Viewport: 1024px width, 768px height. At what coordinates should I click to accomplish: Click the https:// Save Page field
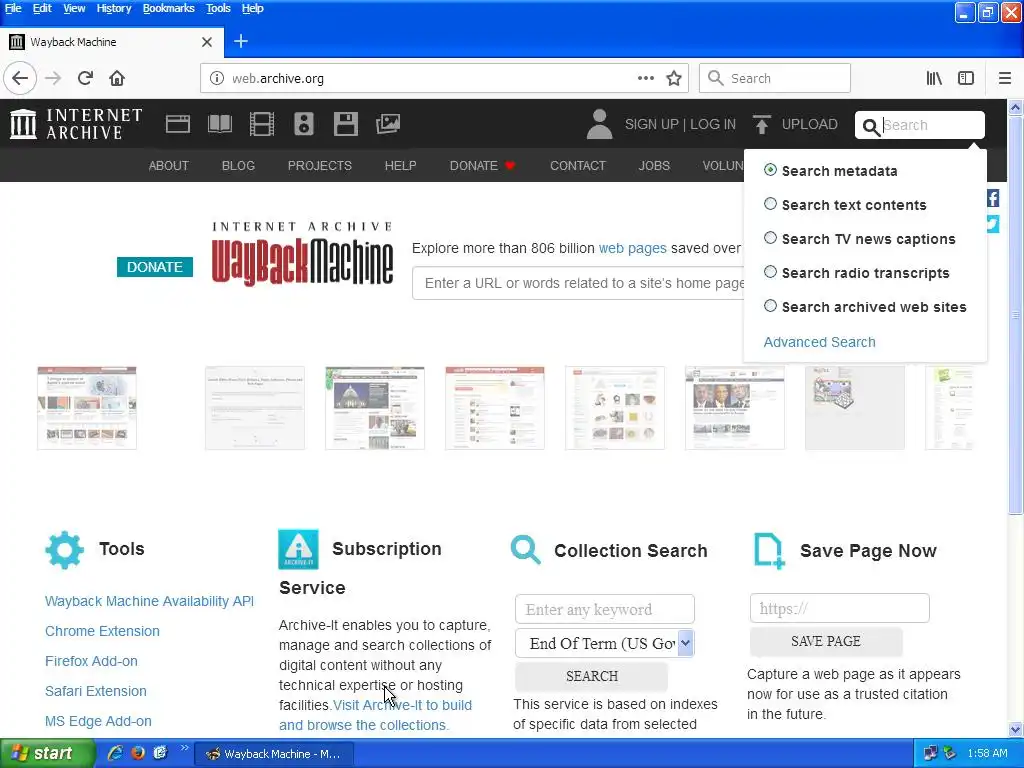[x=840, y=609]
